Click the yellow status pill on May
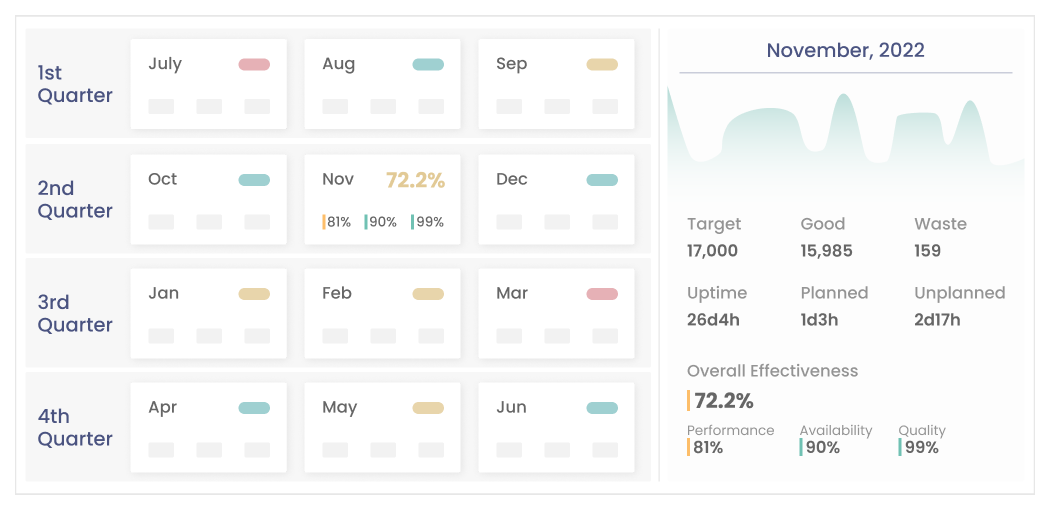 click(428, 408)
